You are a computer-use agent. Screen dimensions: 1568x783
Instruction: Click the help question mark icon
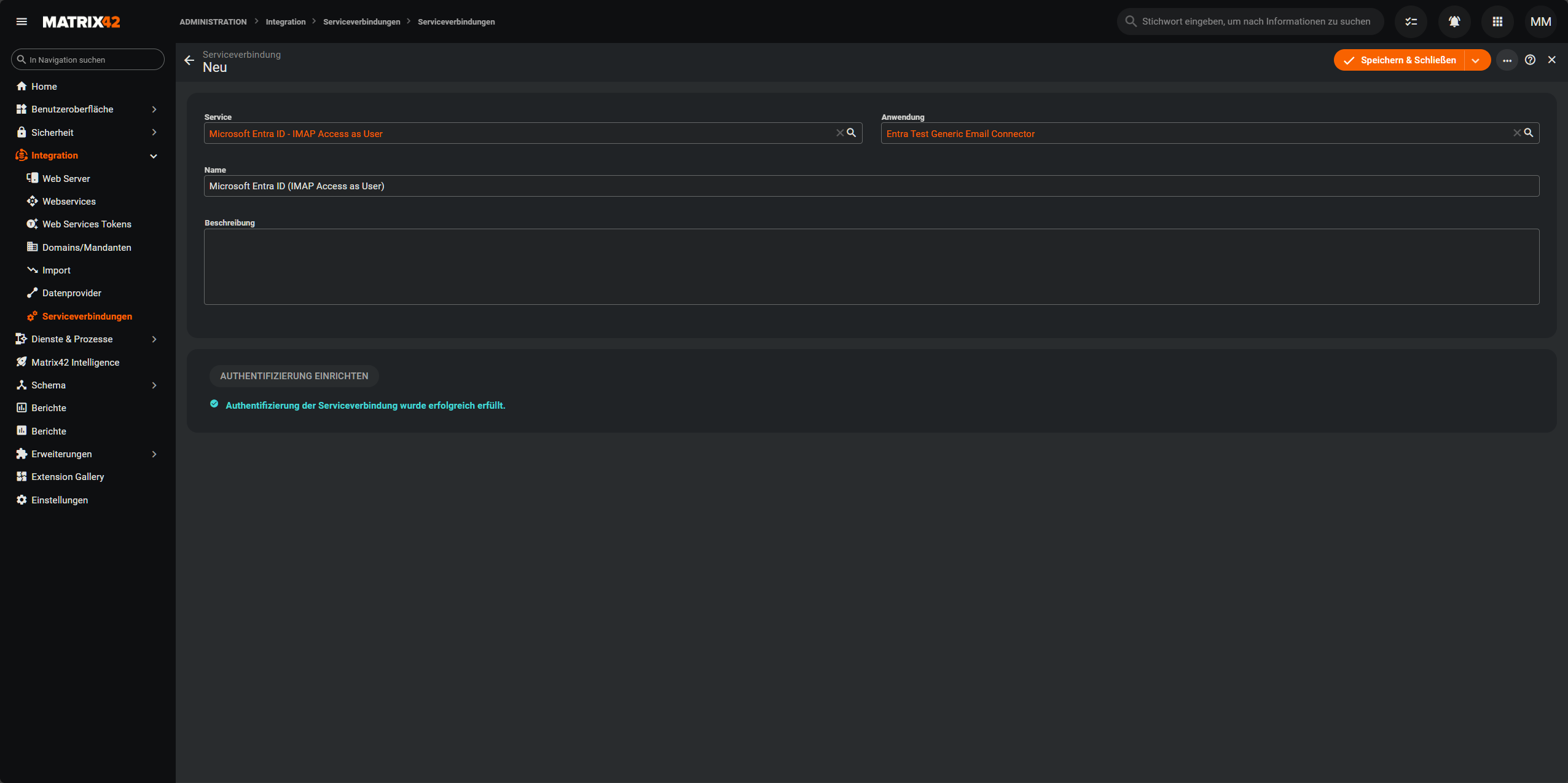coord(1530,60)
